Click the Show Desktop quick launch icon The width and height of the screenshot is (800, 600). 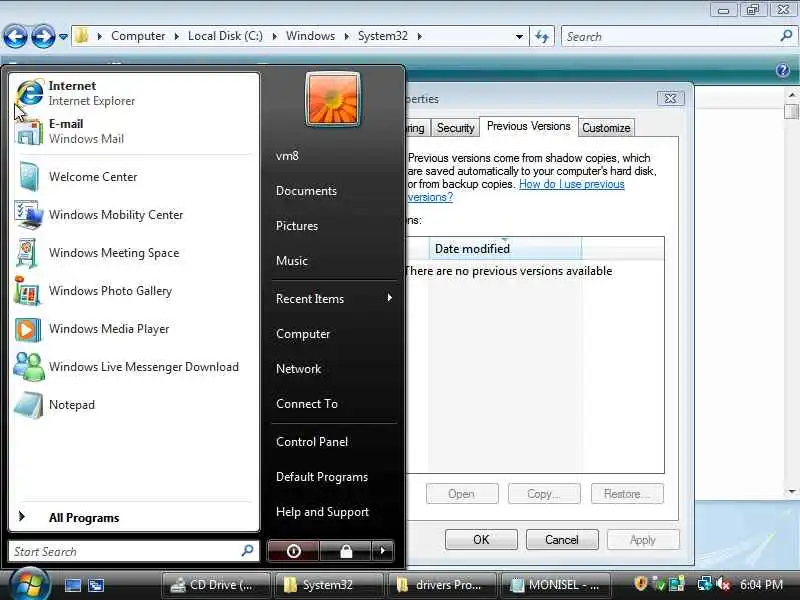[72, 585]
